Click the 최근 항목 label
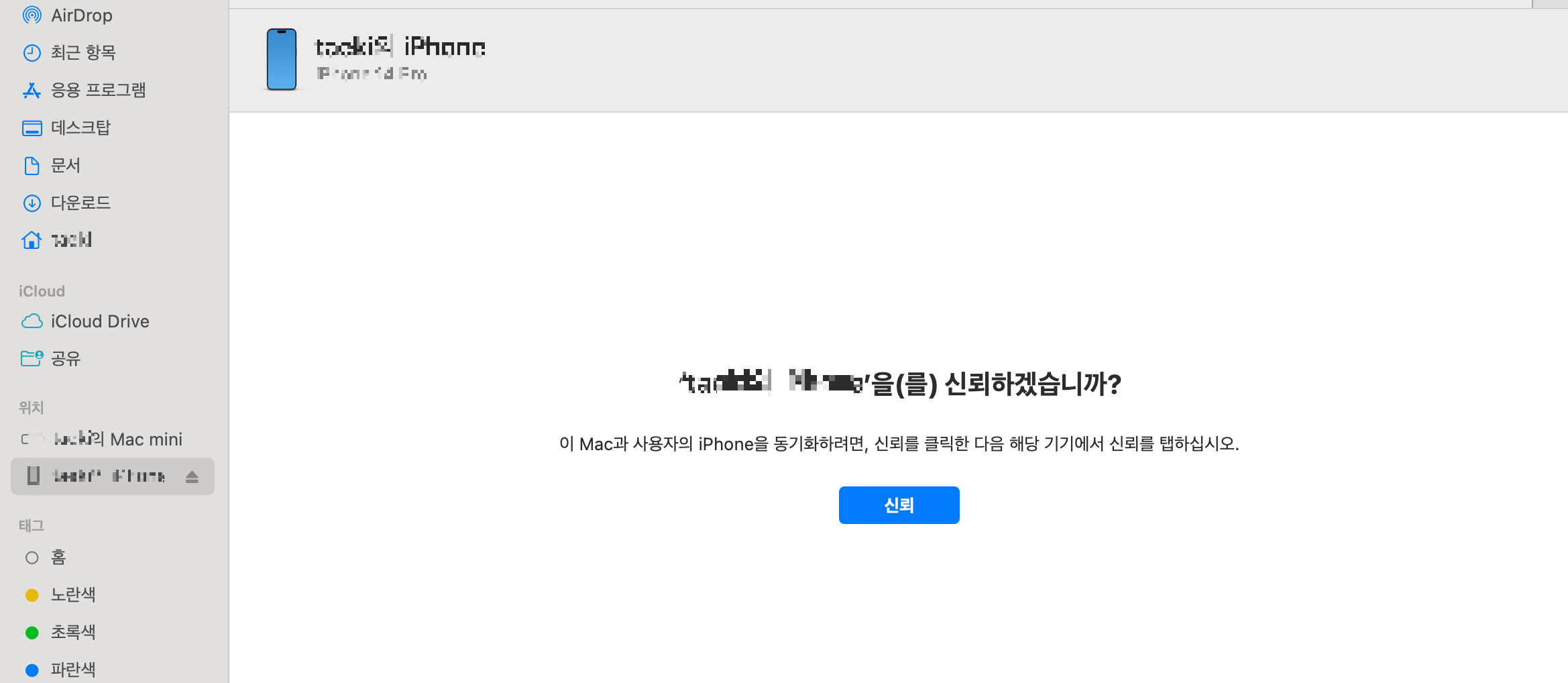Viewport: 1568px width, 683px height. 83,52
